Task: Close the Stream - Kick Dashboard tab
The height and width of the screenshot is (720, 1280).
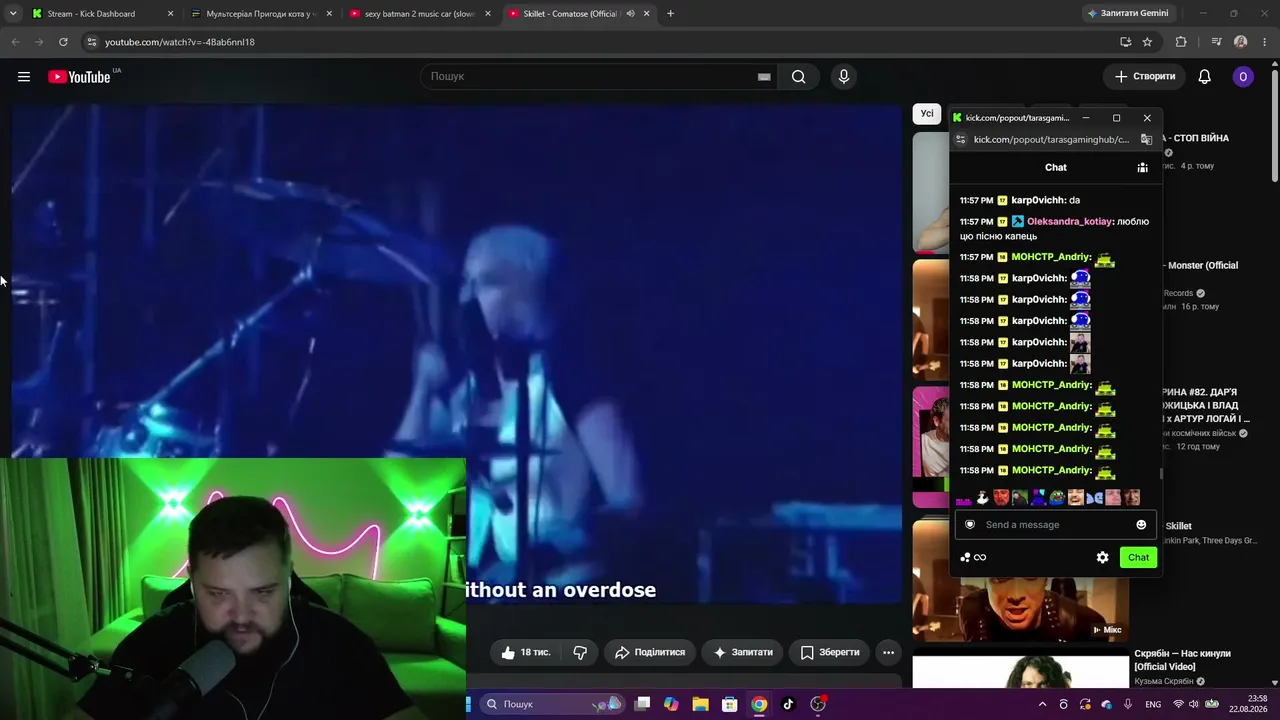Action: click(x=171, y=14)
